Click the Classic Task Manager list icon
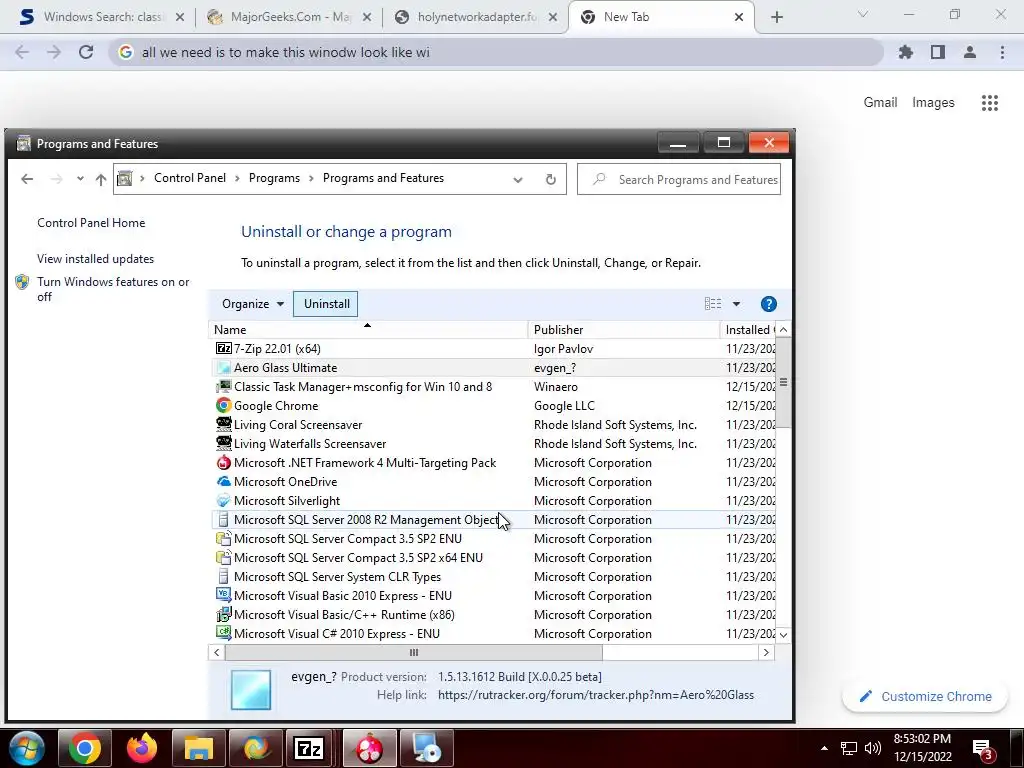Screen dimensions: 1024x768 (223, 387)
